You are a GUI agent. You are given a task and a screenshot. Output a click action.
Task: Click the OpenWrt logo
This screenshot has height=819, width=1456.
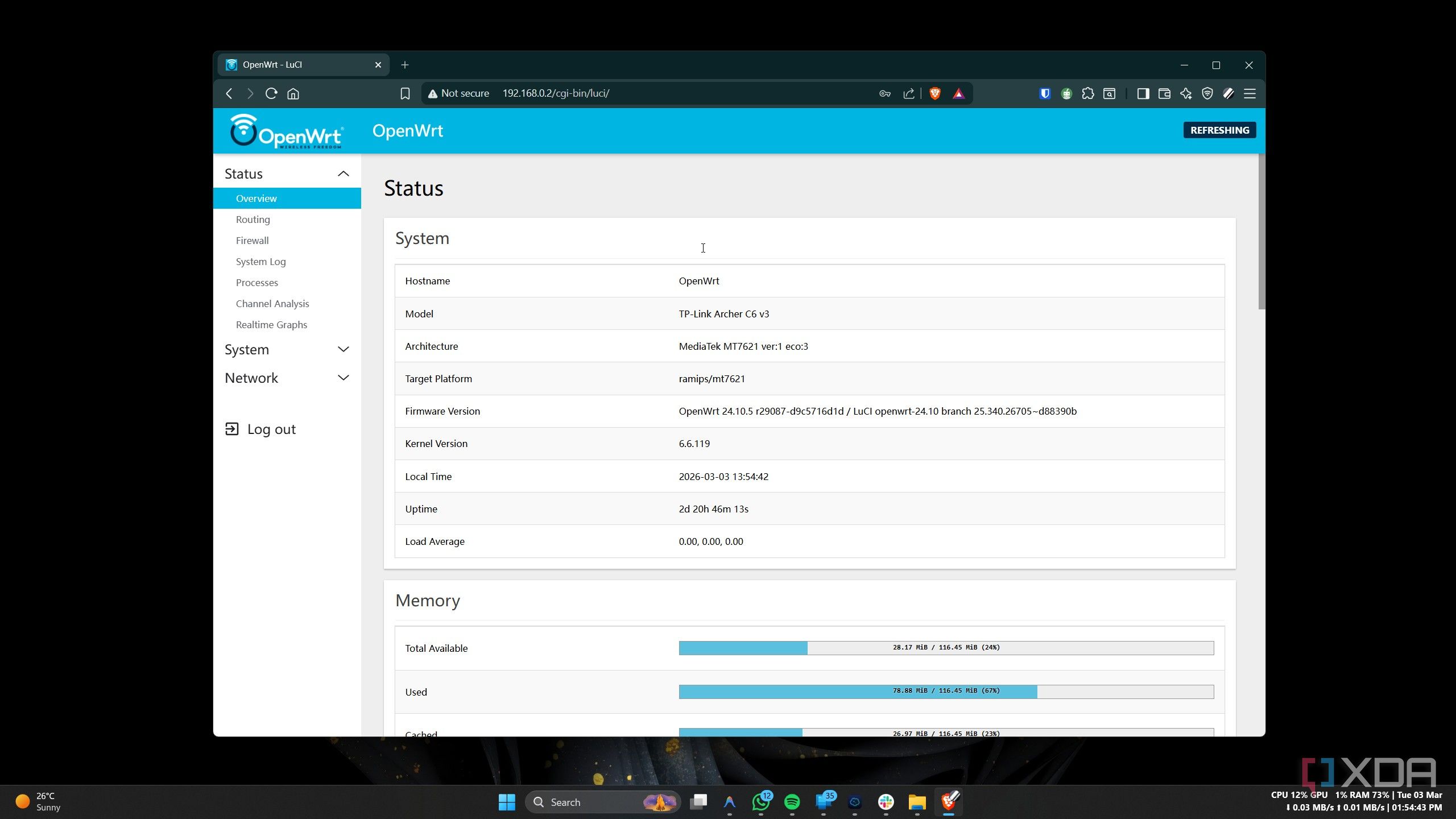pos(286,131)
